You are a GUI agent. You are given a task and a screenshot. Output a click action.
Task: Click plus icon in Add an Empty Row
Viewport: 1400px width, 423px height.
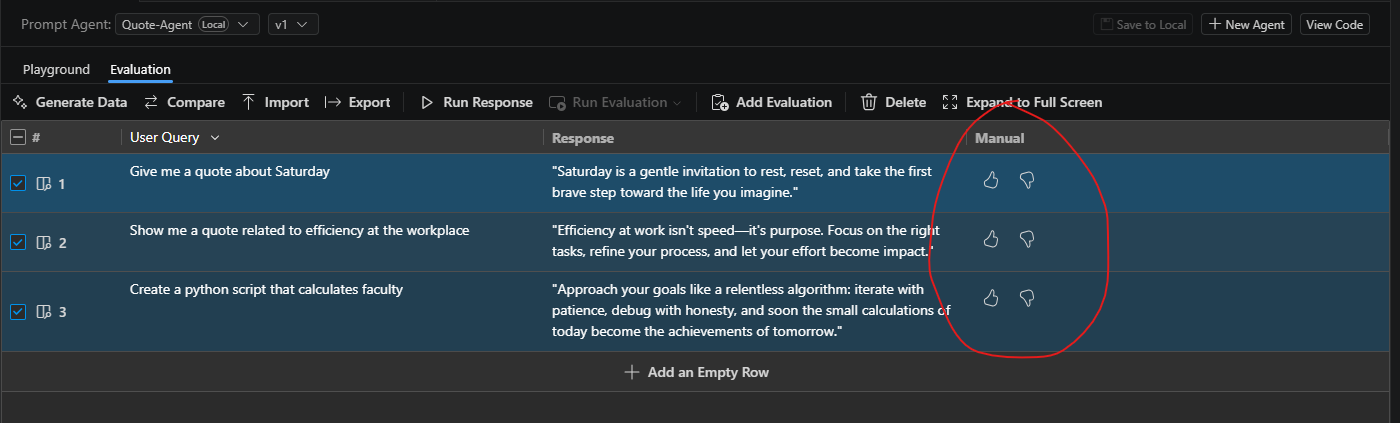(x=631, y=372)
